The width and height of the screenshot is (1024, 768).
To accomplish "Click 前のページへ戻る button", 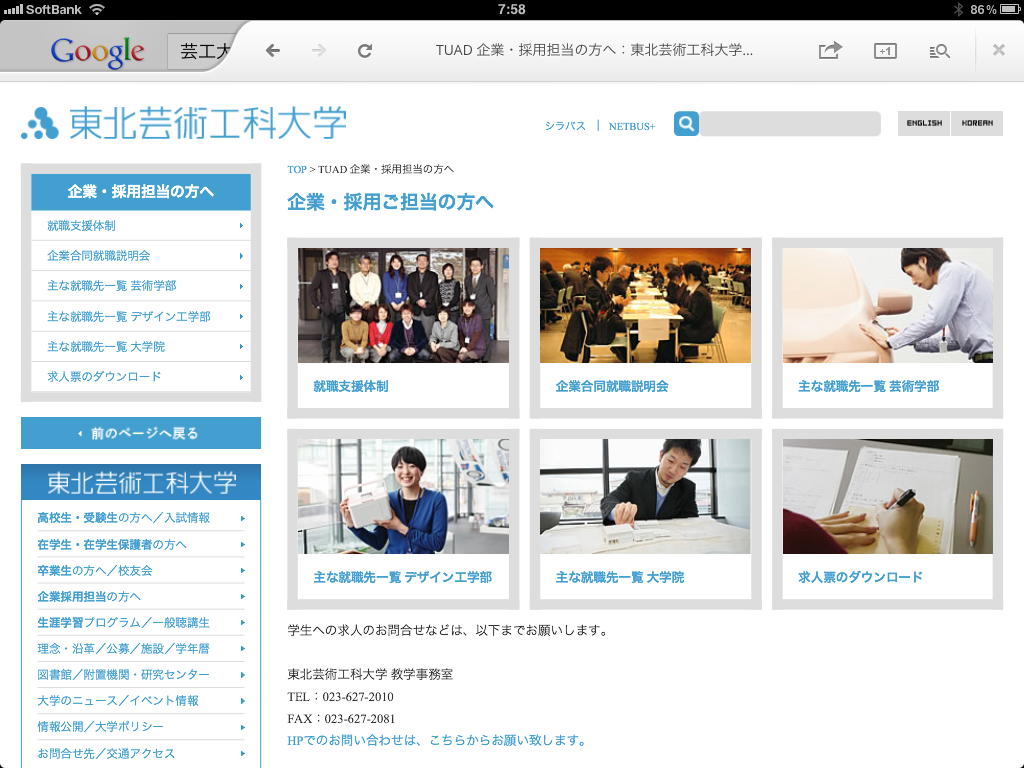I will [x=141, y=433].
